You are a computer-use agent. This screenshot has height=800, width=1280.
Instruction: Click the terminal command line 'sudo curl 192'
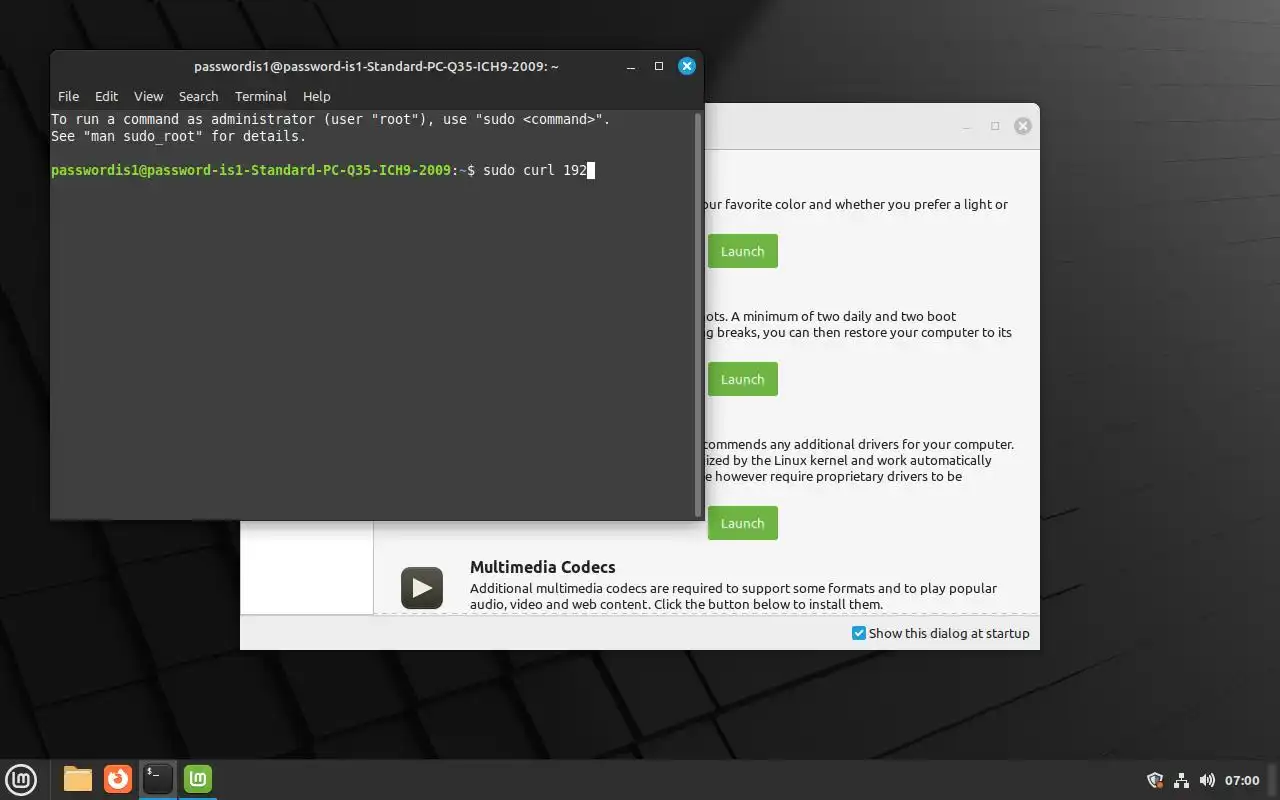click(534, 170)
